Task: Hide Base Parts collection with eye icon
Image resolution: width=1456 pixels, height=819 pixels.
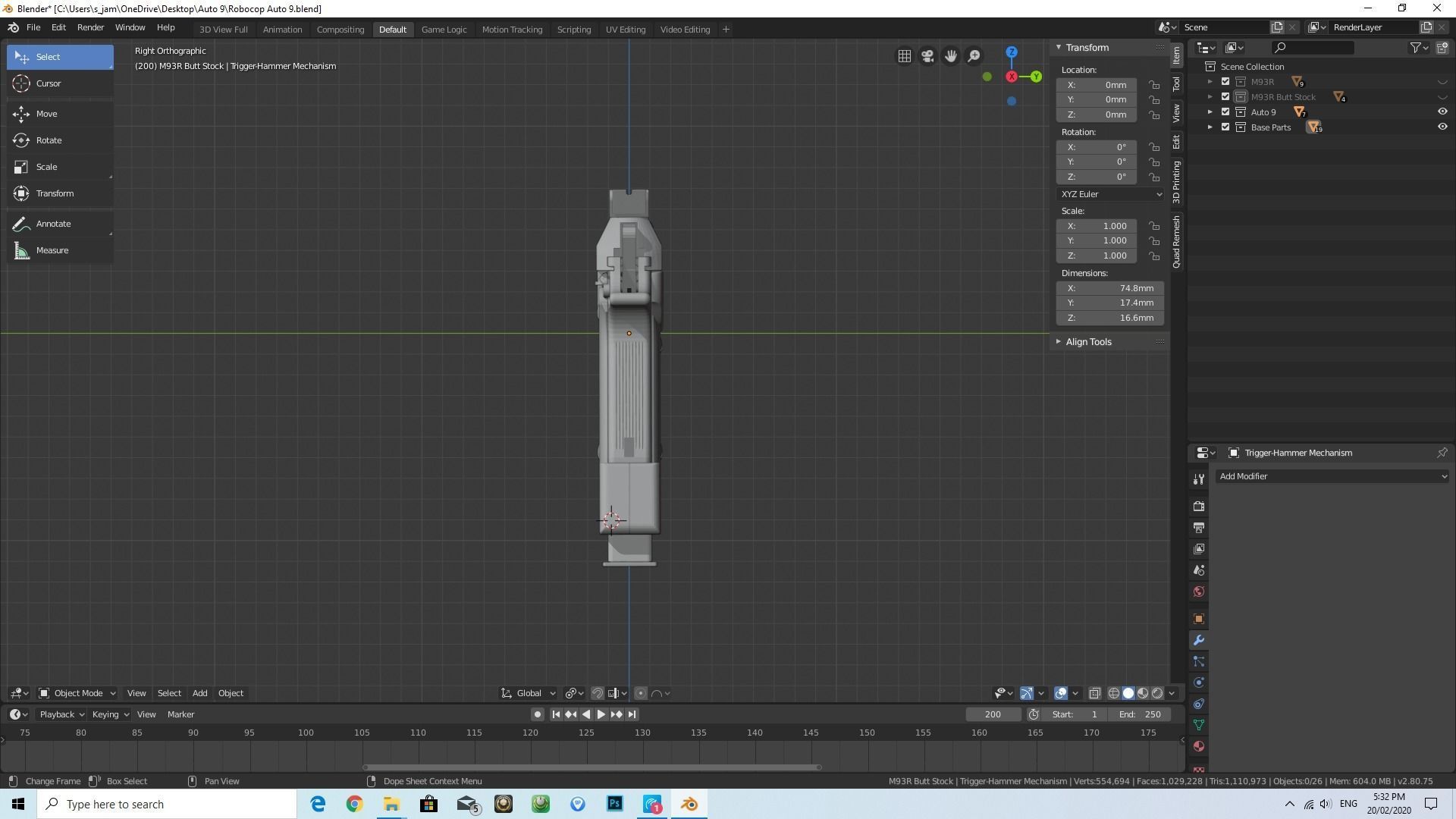Action: [x=1442, y=127]
